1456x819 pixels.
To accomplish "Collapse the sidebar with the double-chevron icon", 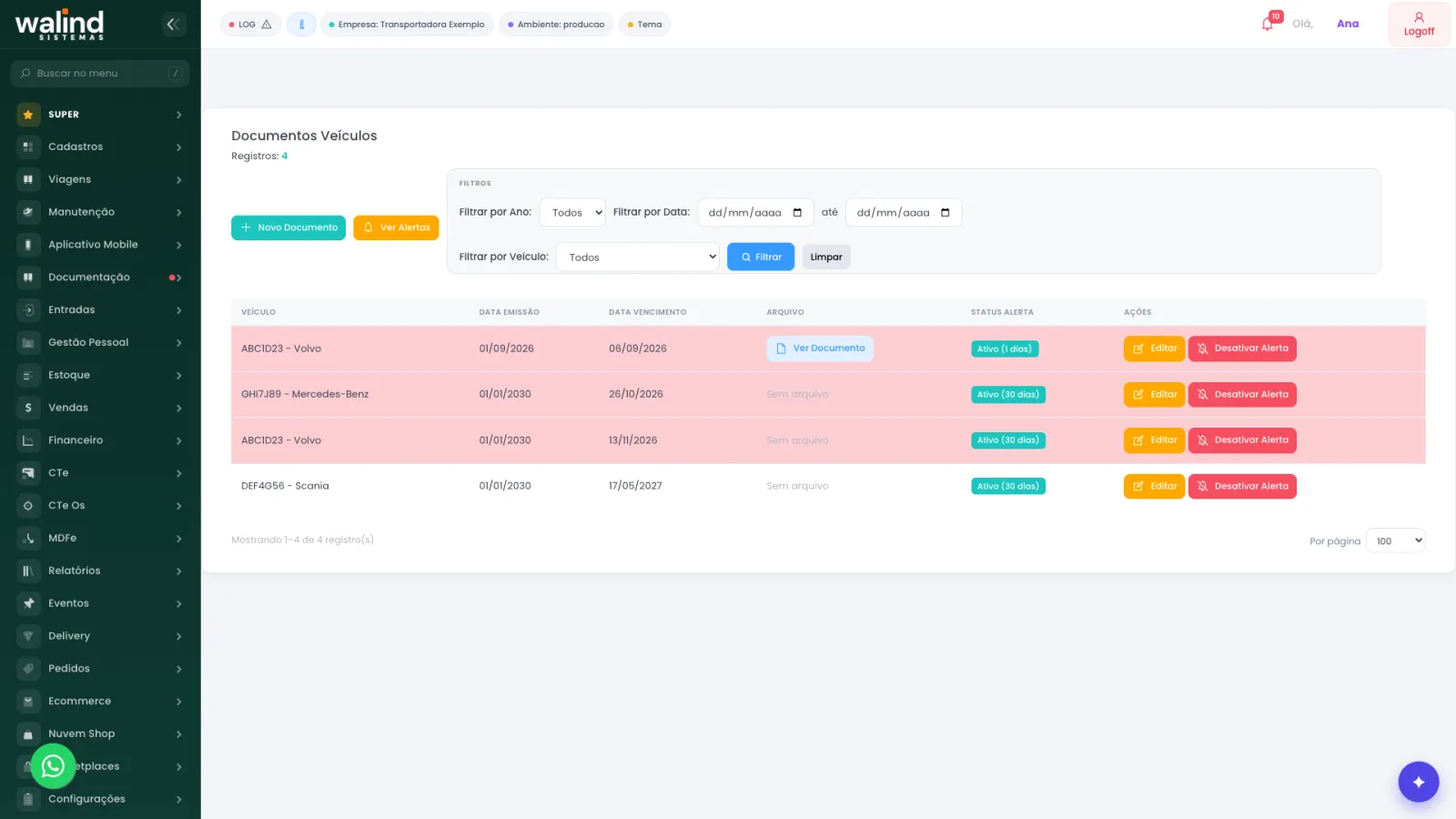I will [x=173, y=25].
